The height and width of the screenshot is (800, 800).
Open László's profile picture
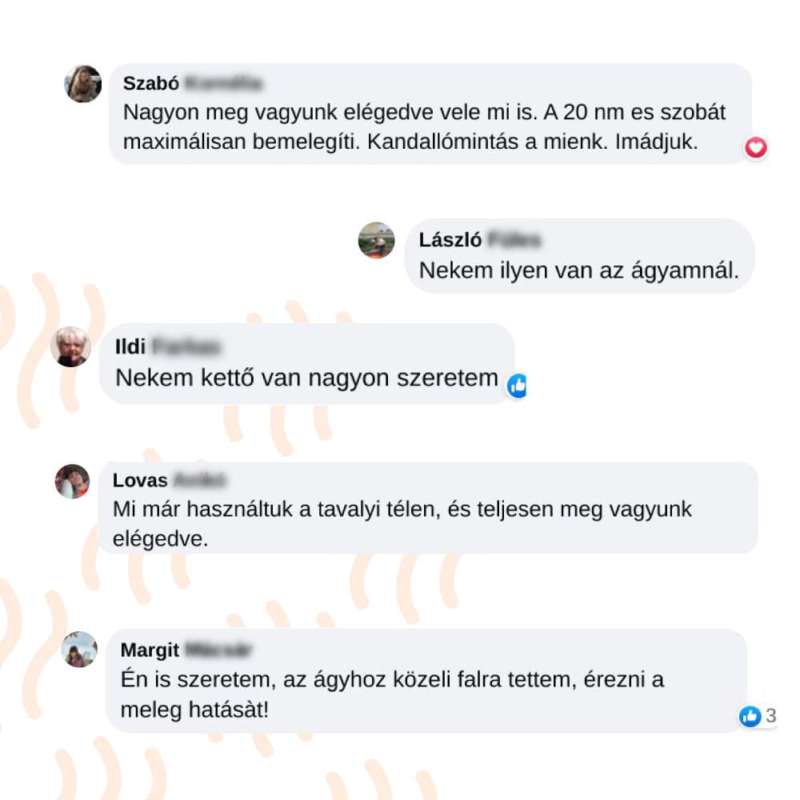377,240
